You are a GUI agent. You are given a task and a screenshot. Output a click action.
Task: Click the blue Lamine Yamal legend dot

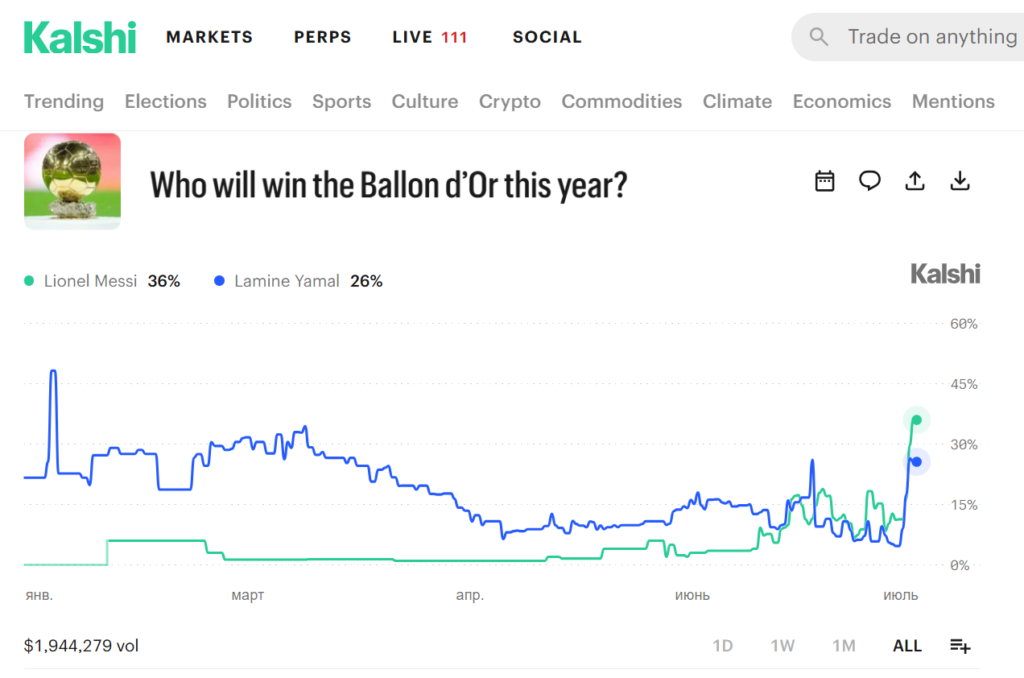pyautogui.click(x=219, y=281)
